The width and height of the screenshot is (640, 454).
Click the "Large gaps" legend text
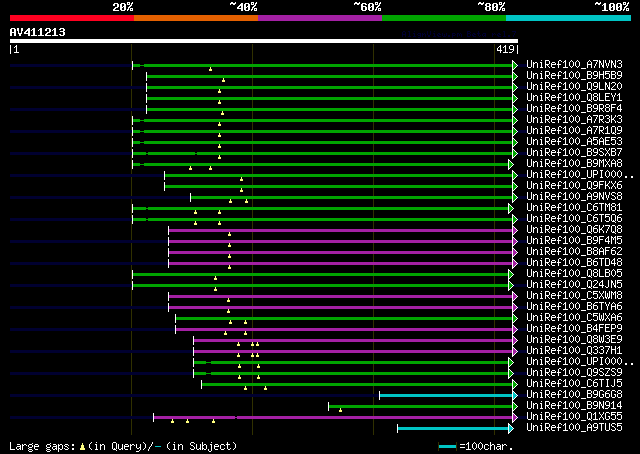(42, 446)
